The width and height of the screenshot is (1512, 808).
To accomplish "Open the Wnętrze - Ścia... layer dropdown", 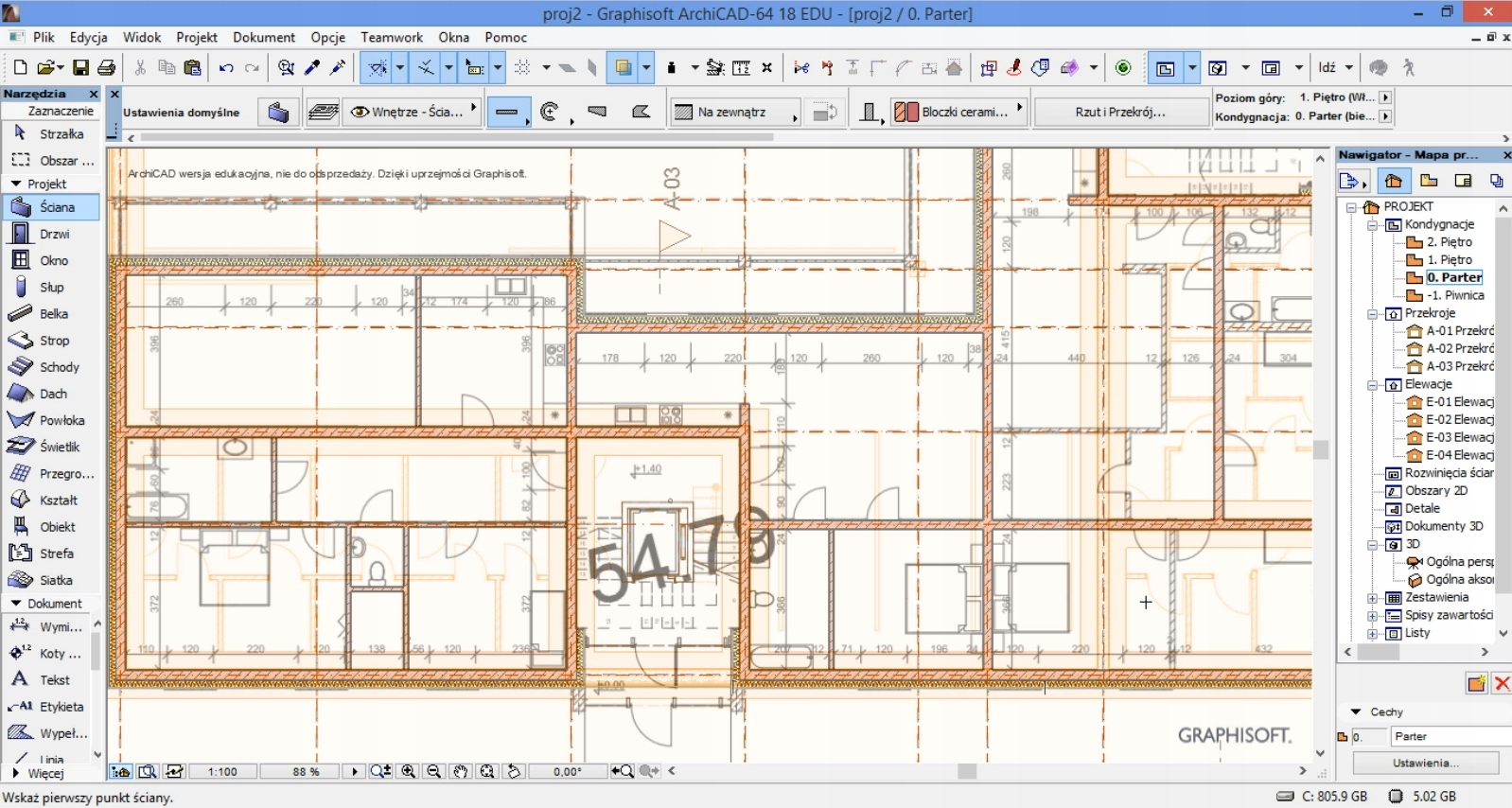I will (413, 112).
